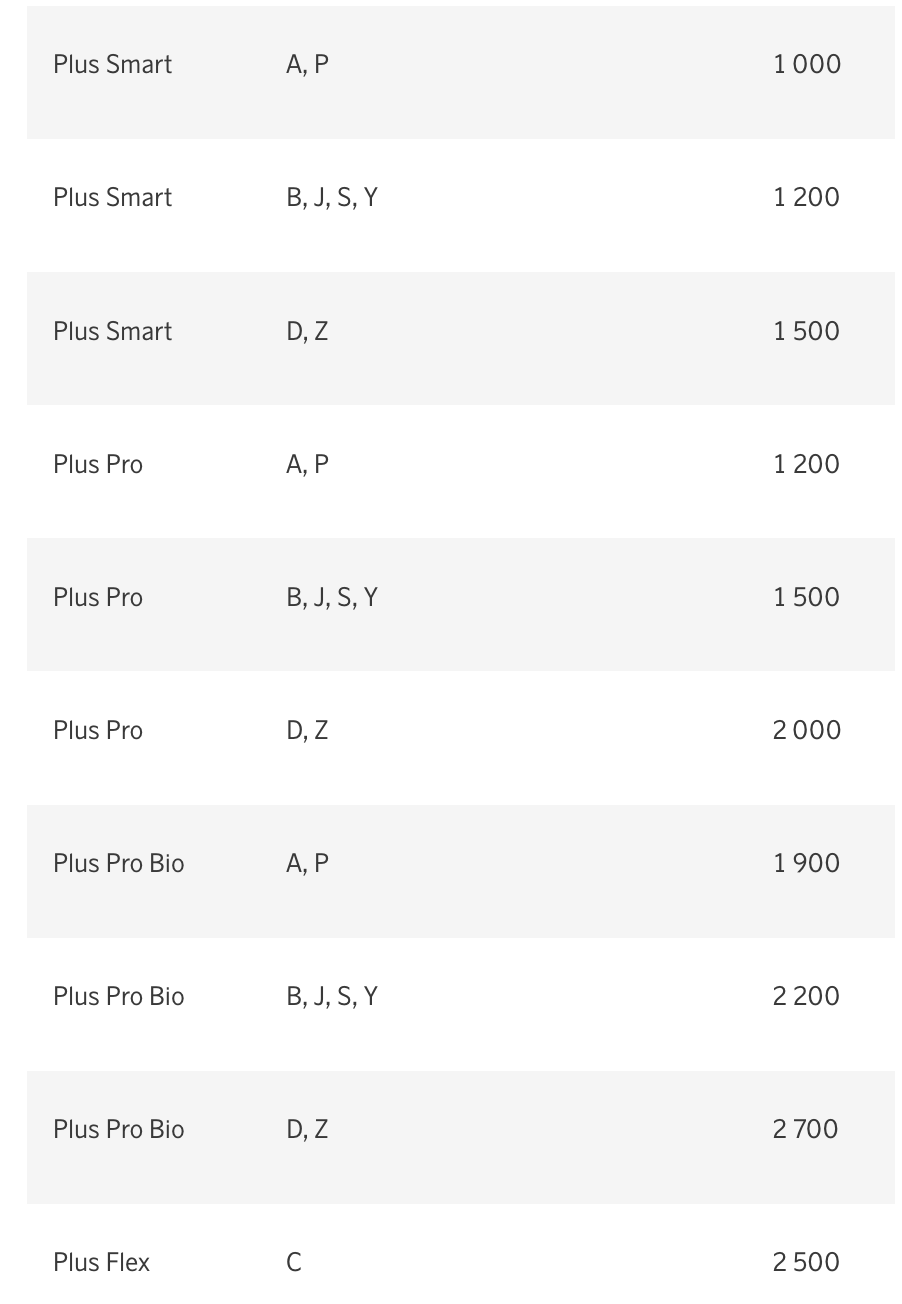
Task: Select the D, Z cell beside 2 700
Action: (x=307, y=1129)
